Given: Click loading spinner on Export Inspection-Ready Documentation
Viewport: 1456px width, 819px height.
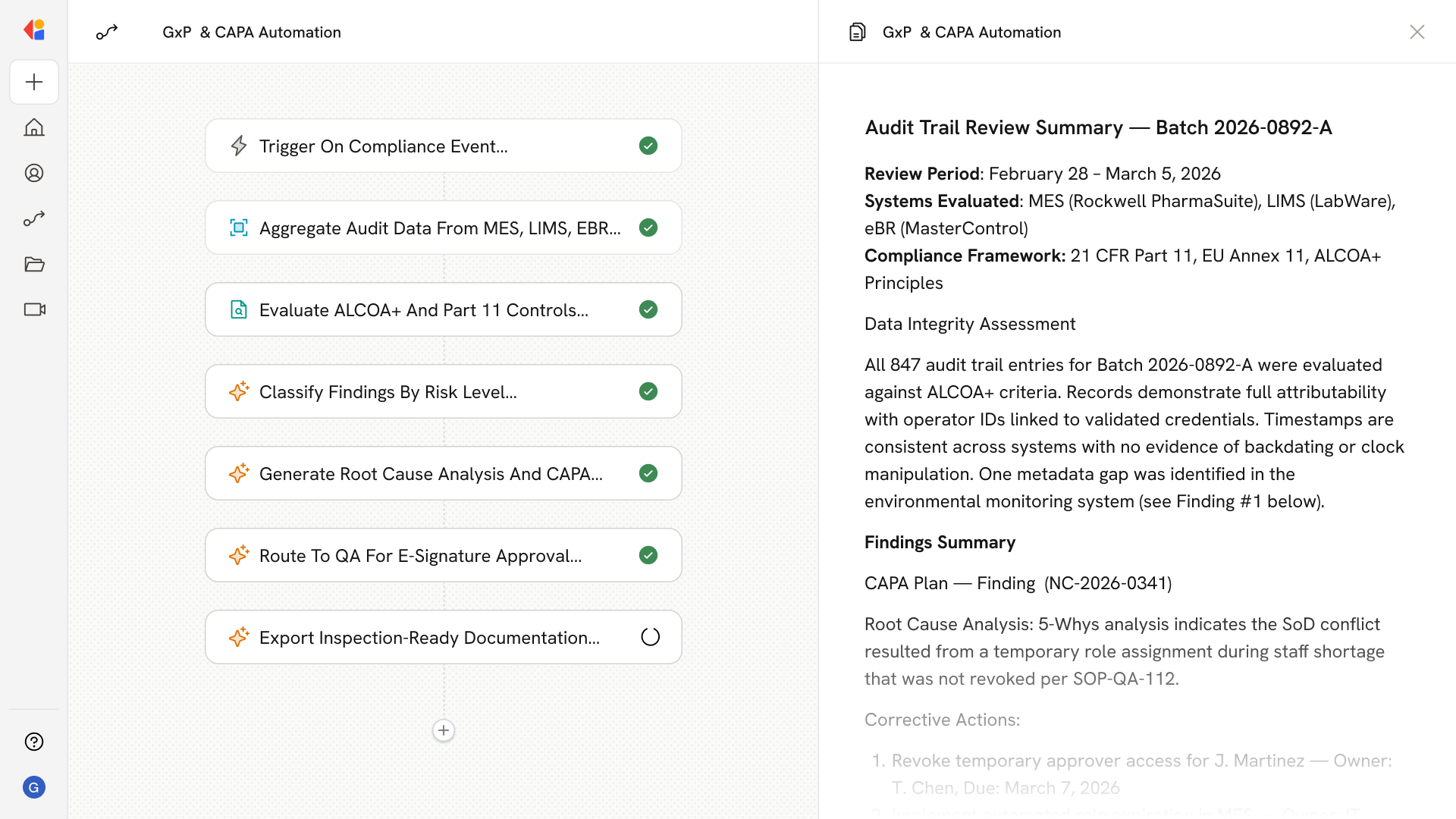Looking at the screenshot, I should tap(650, 637).
